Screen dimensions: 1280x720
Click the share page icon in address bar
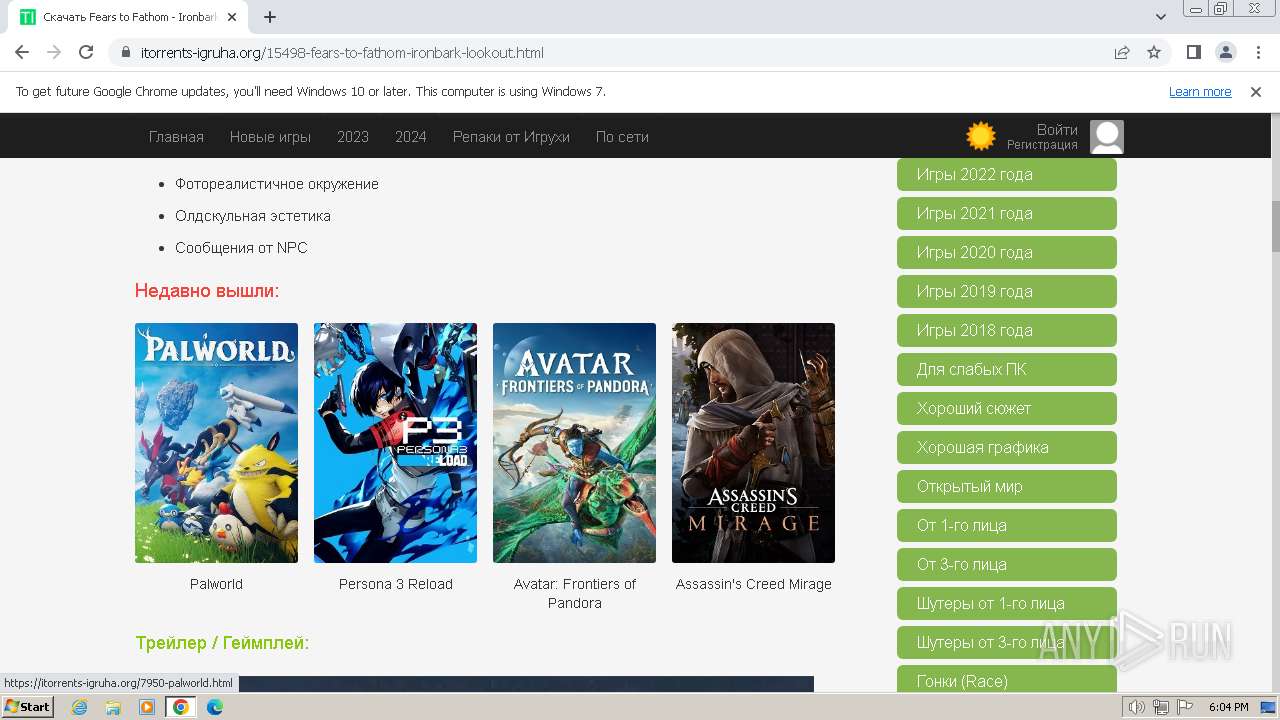(1122, 52)
